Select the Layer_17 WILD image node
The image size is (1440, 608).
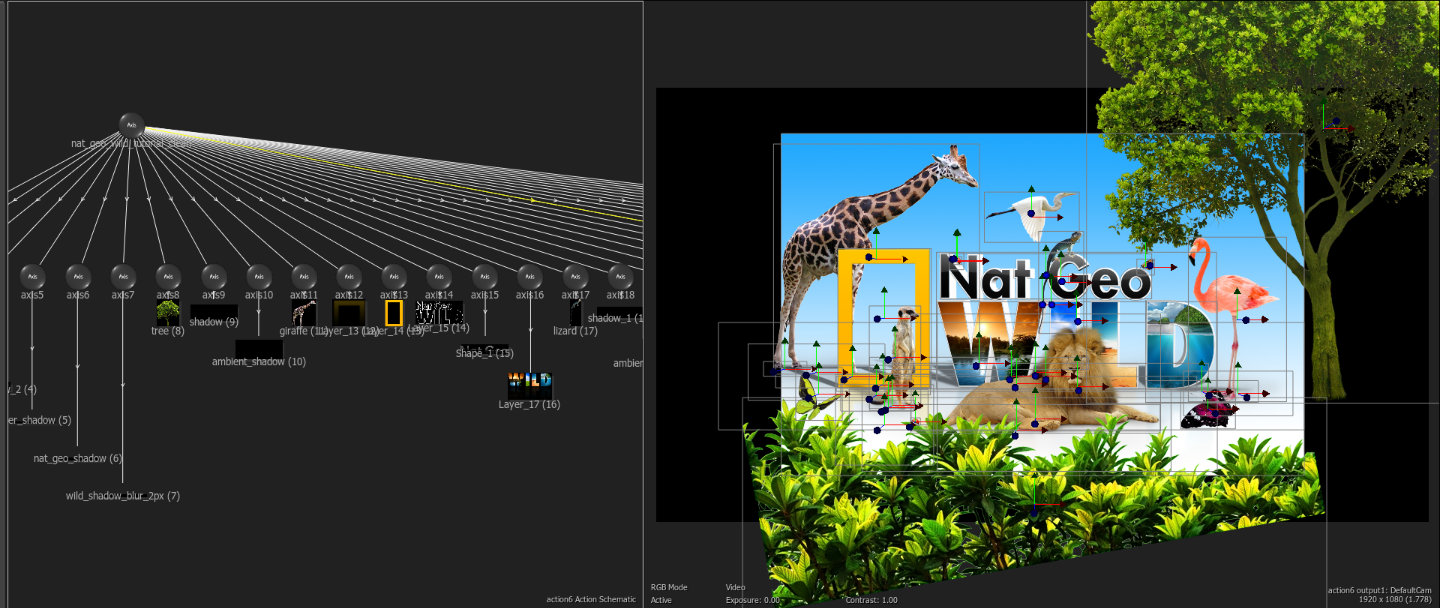(530, 384)
